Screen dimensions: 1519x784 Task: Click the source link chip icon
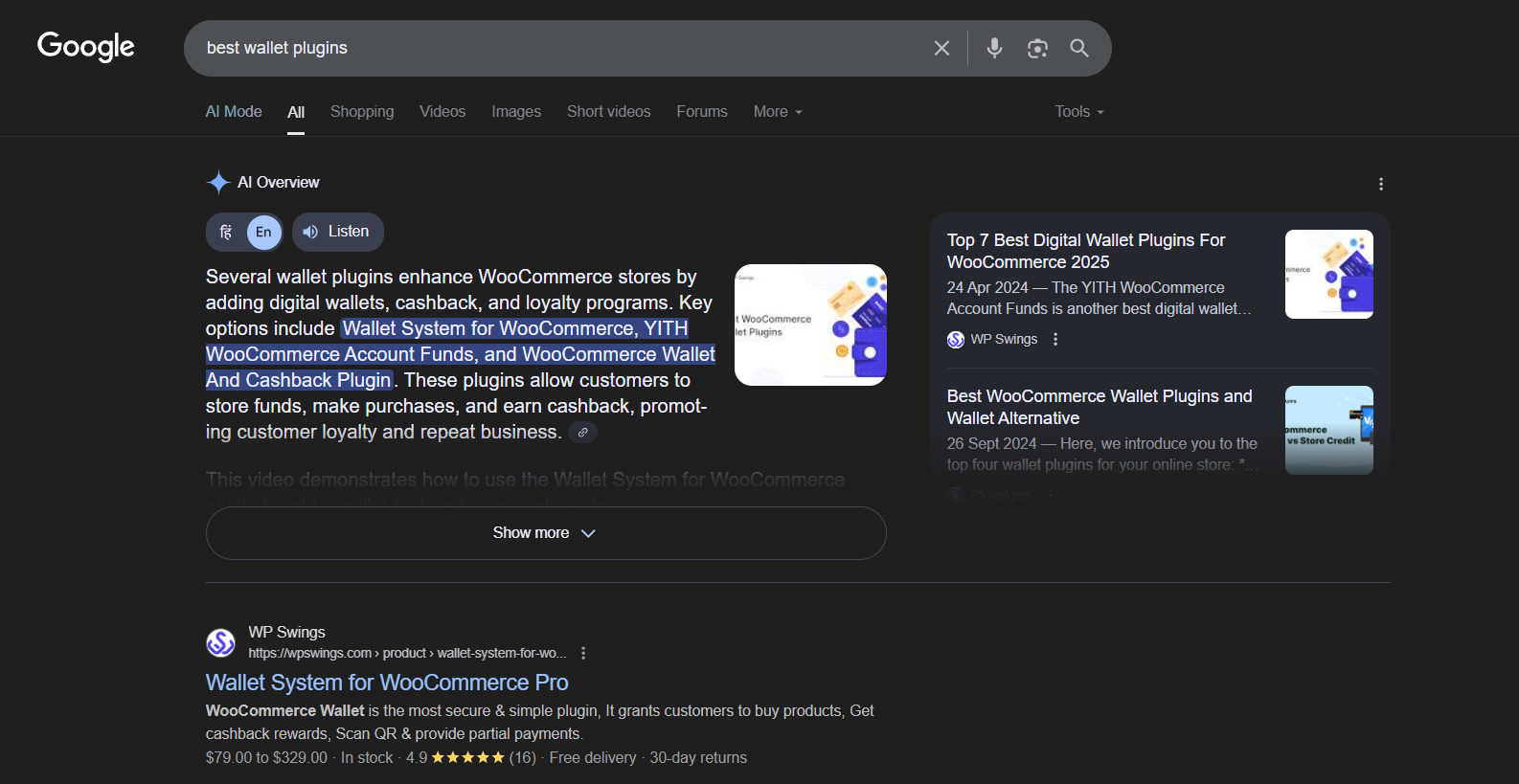tap(582, 433)
